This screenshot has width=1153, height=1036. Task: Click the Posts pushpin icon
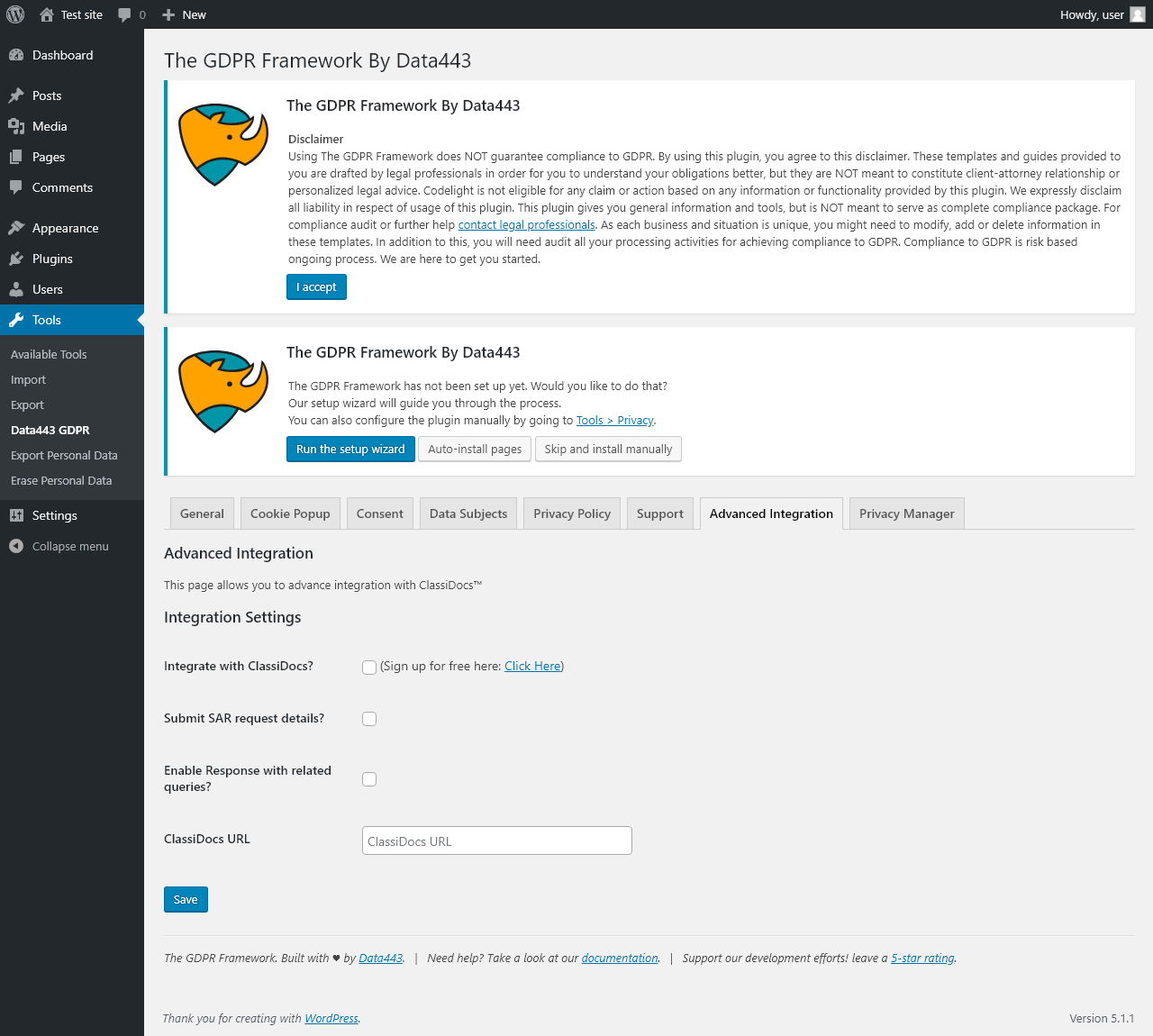16,95
